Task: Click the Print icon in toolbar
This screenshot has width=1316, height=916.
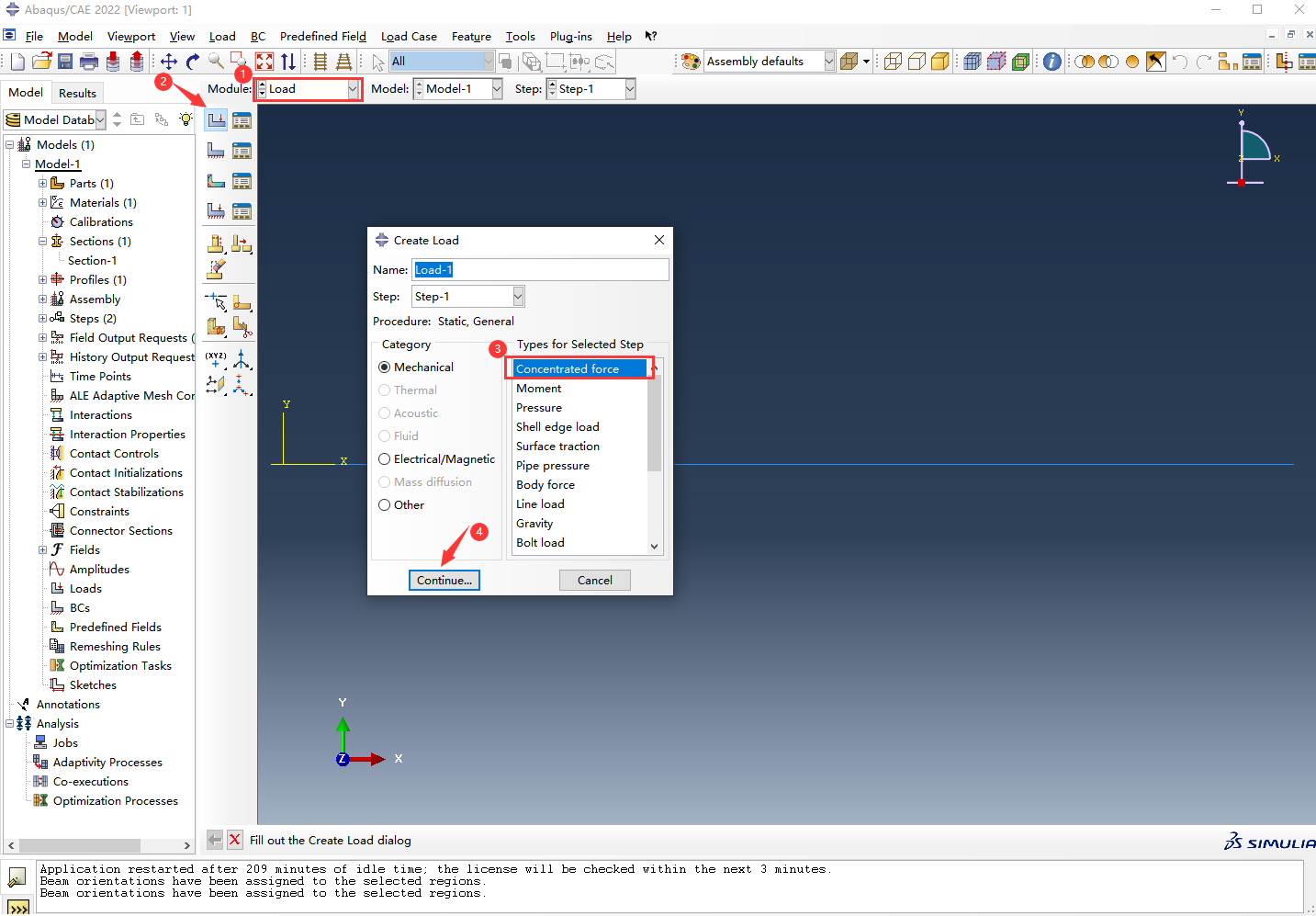Action: tap(89, 62)
